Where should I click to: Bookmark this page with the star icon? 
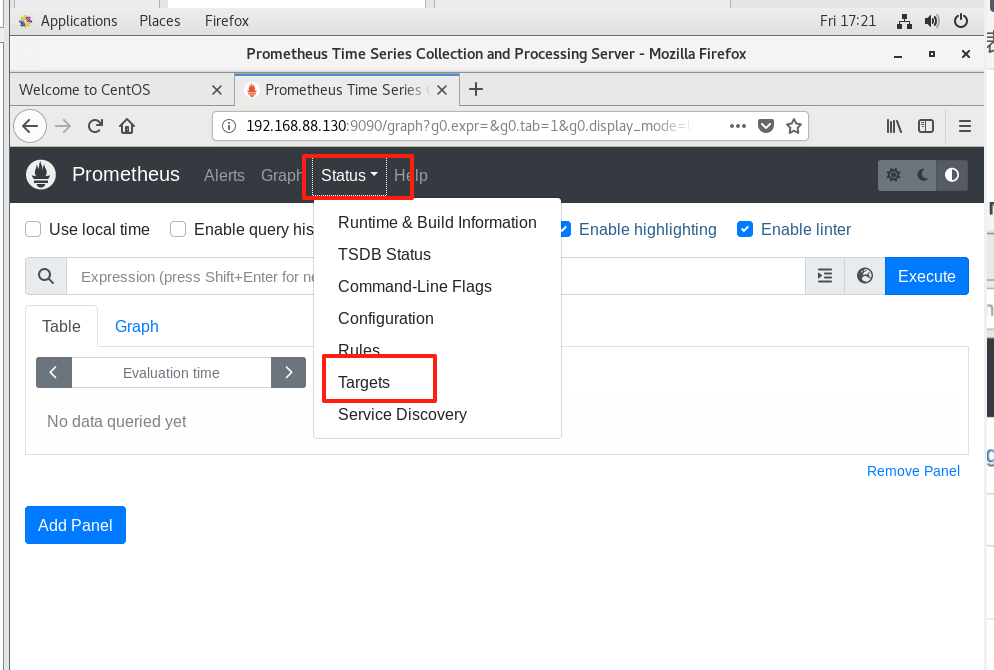tap(794, 126)
